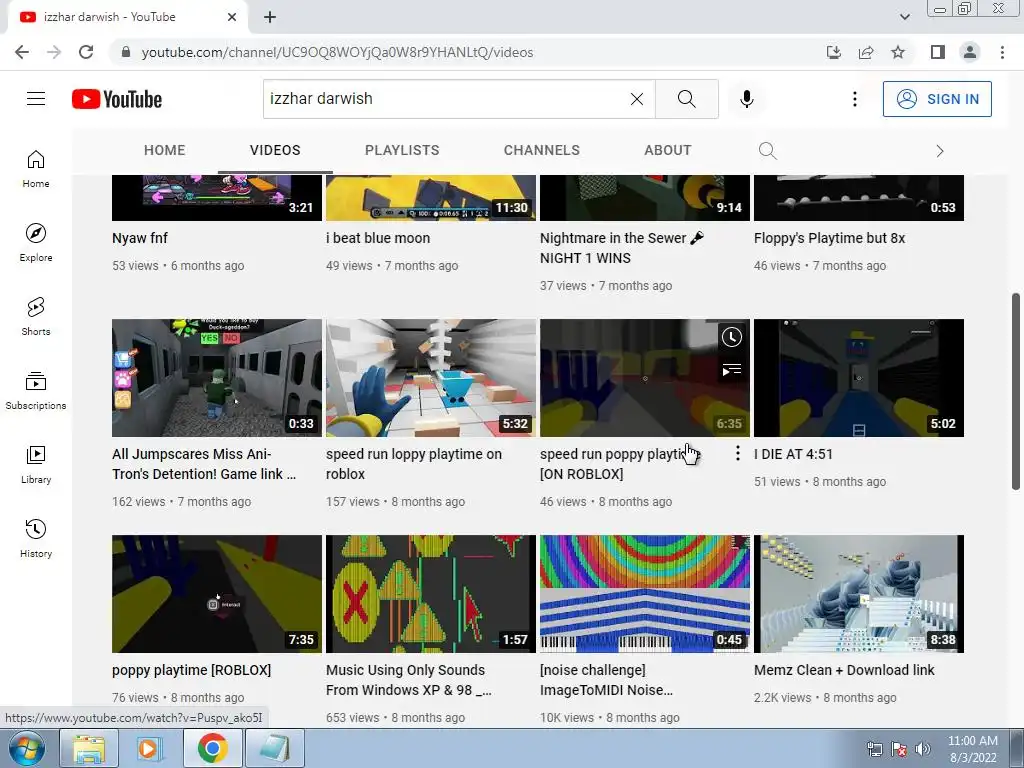Image resolution: width=1024 pixels, height=768 pixels.
Task: Open Nyaw fnf video title
Action: click(x=140, y=238)
